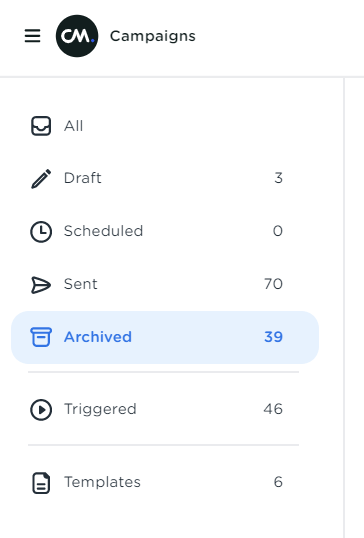Click the CM logo
The width and height of the screenshot is (364, 538).
[77, 36]
